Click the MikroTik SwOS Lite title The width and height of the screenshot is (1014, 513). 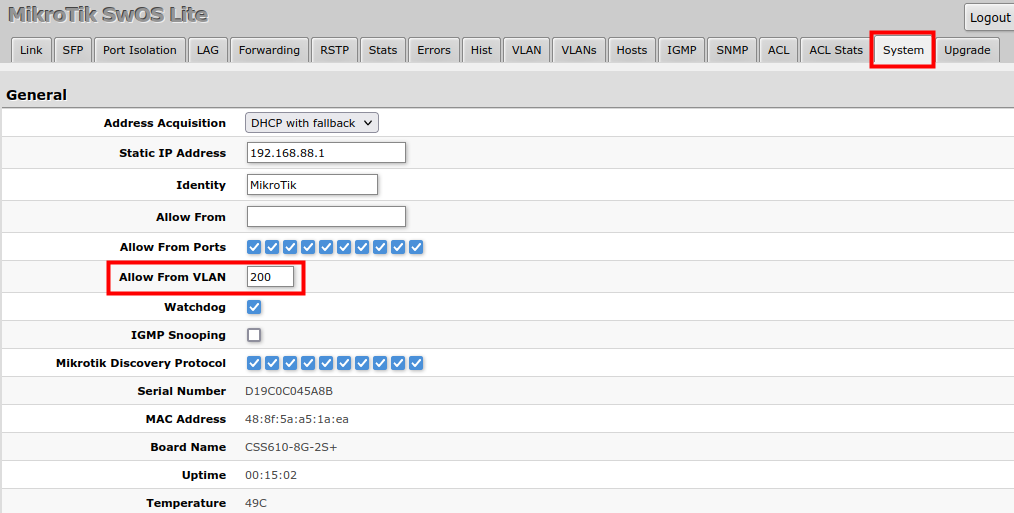107,15
